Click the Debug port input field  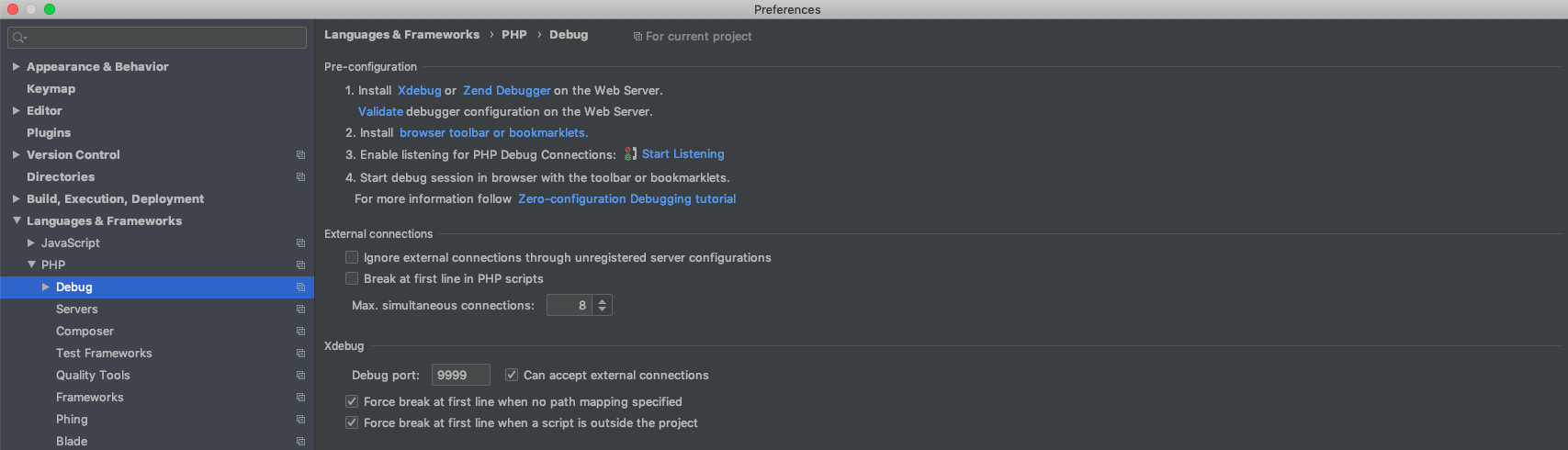point(460,375)
